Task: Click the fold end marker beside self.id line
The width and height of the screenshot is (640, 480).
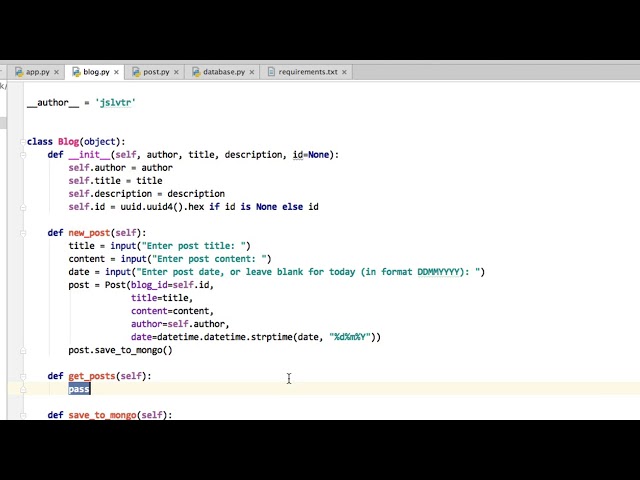Action: [23, 207]
